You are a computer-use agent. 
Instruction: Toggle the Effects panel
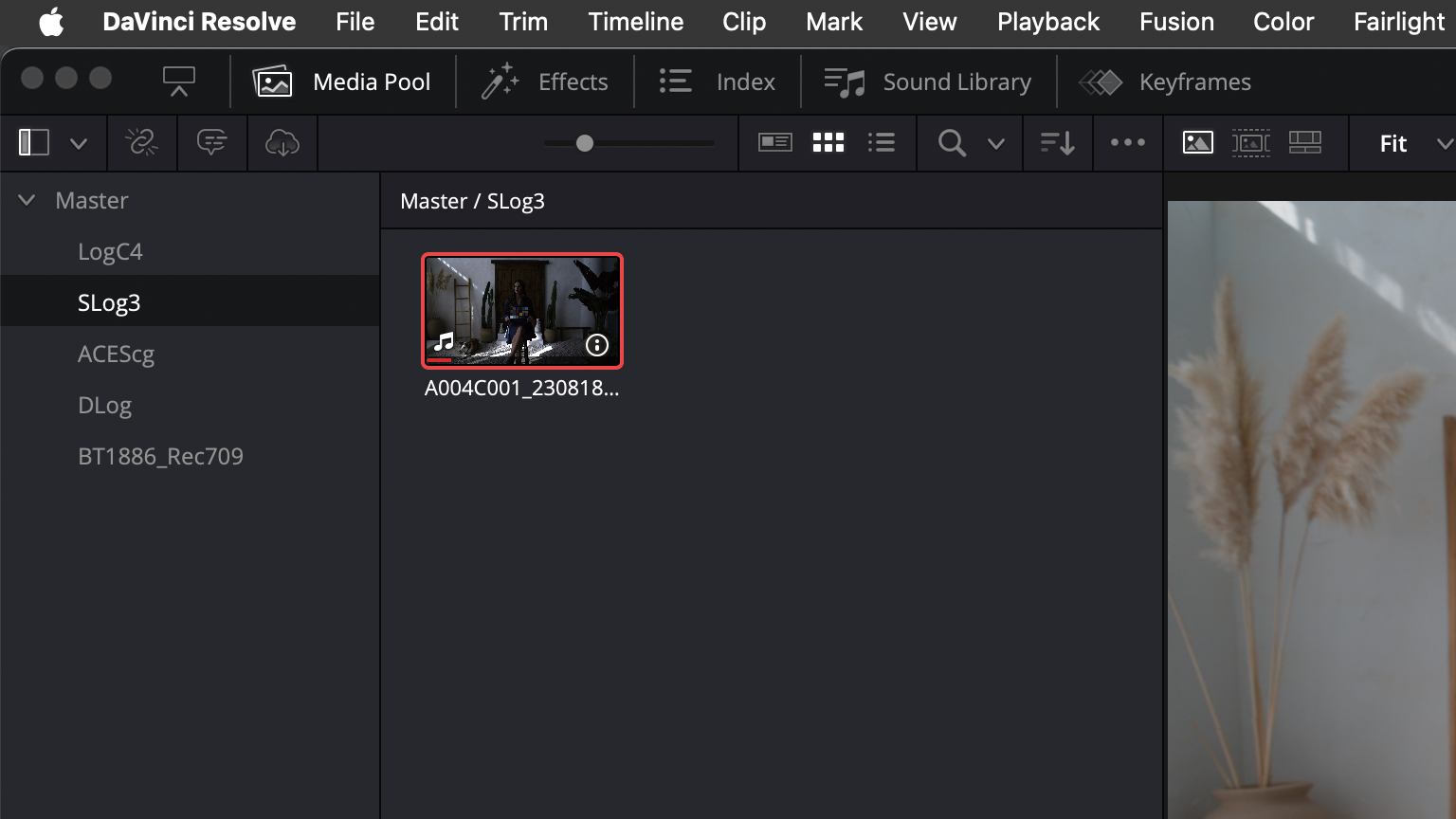pos(544,82)
